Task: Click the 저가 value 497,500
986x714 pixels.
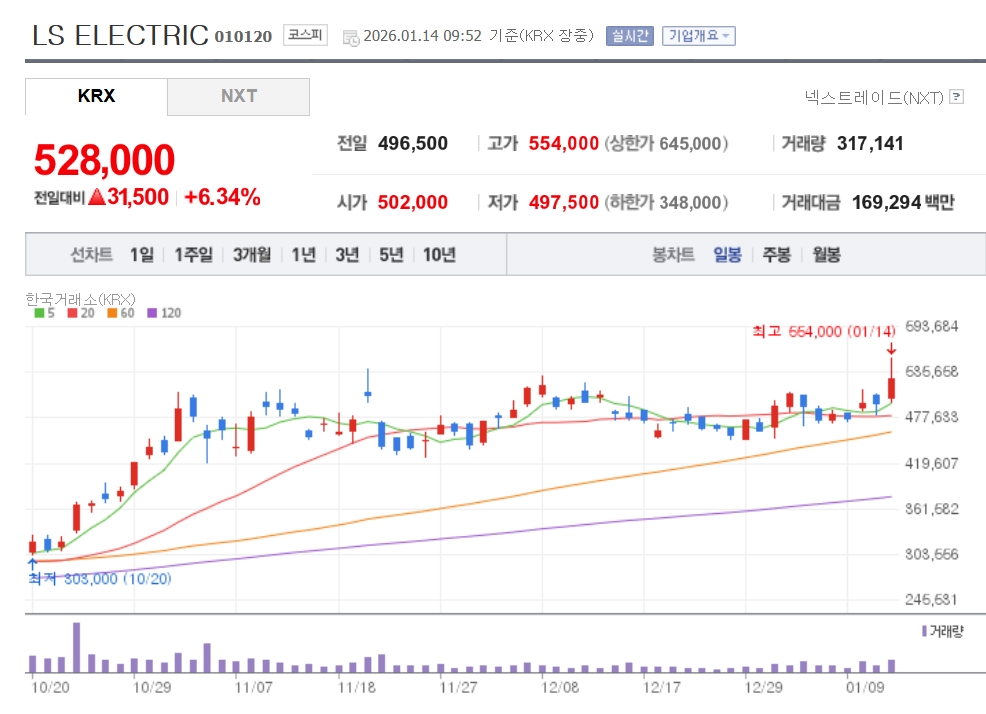Action: pyautogui.click(x=563, y=203)
